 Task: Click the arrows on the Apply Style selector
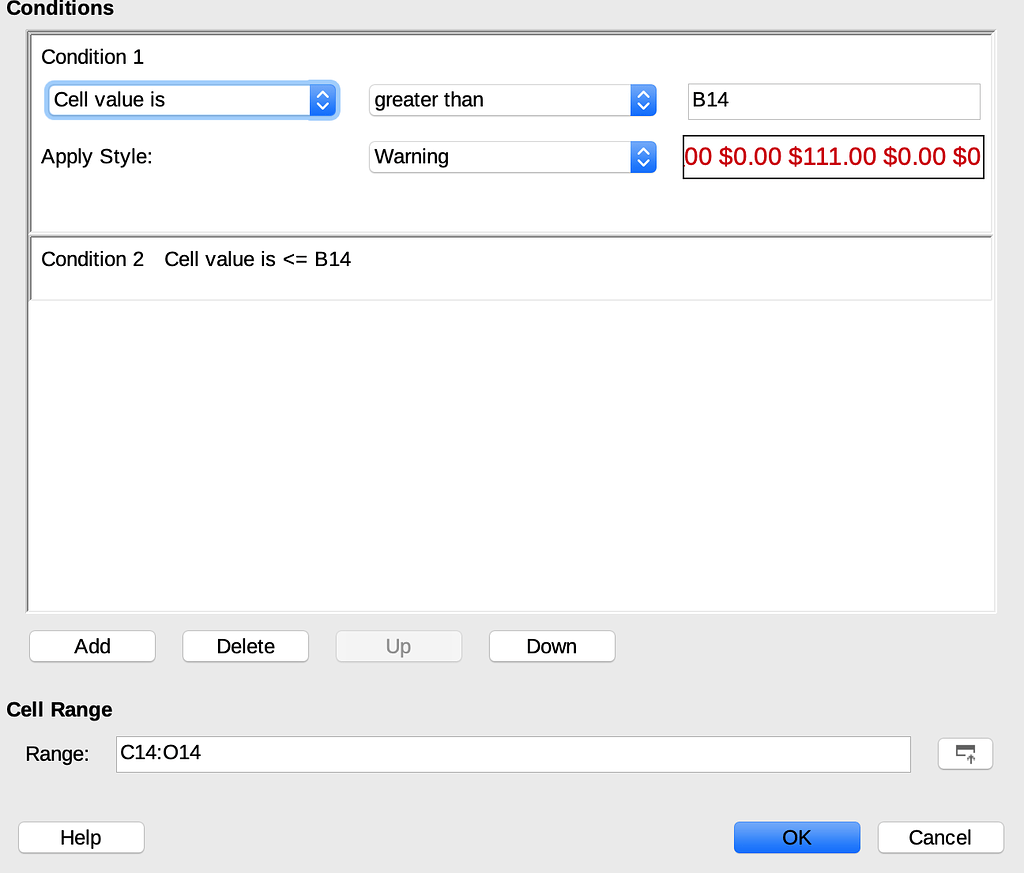tap(643, 157)
